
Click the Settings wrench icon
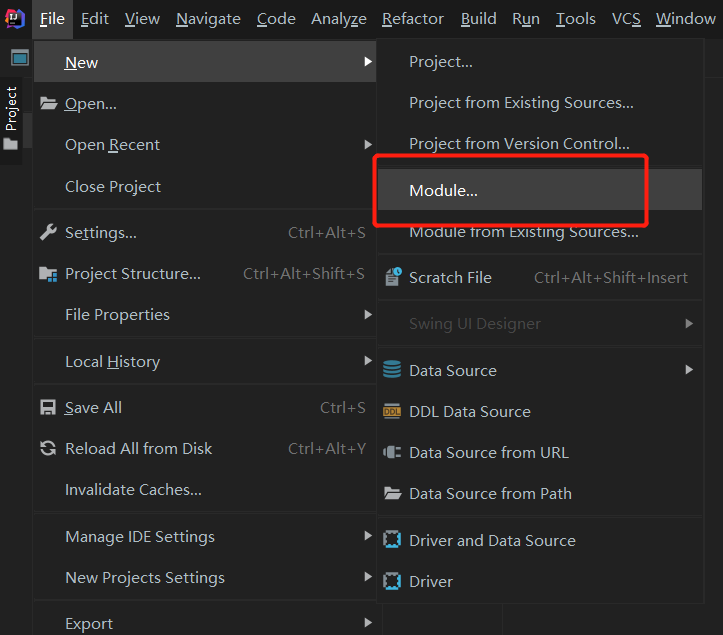click(x=48, y=233)
